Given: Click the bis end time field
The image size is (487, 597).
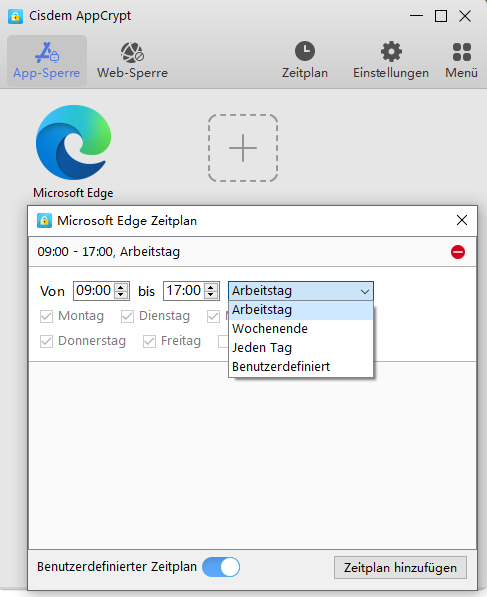Looking at the screenshot, I should [x=184, y=291].
